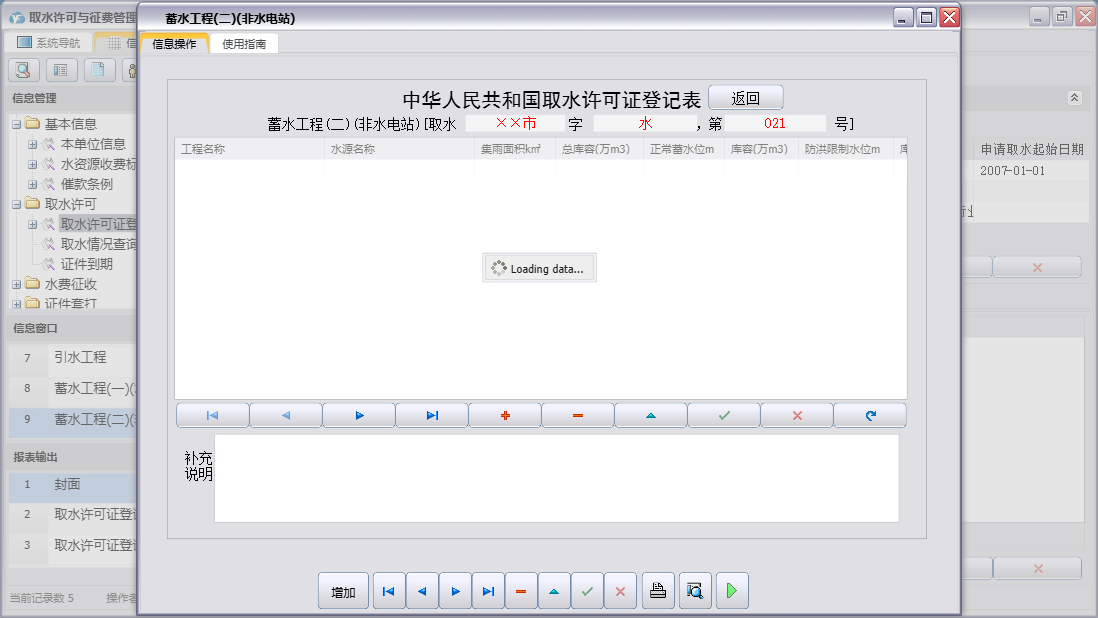Maximize the 蓄水工程(二) dialog window
This screenshot has width=1098, height=618.
pos(926,17)
